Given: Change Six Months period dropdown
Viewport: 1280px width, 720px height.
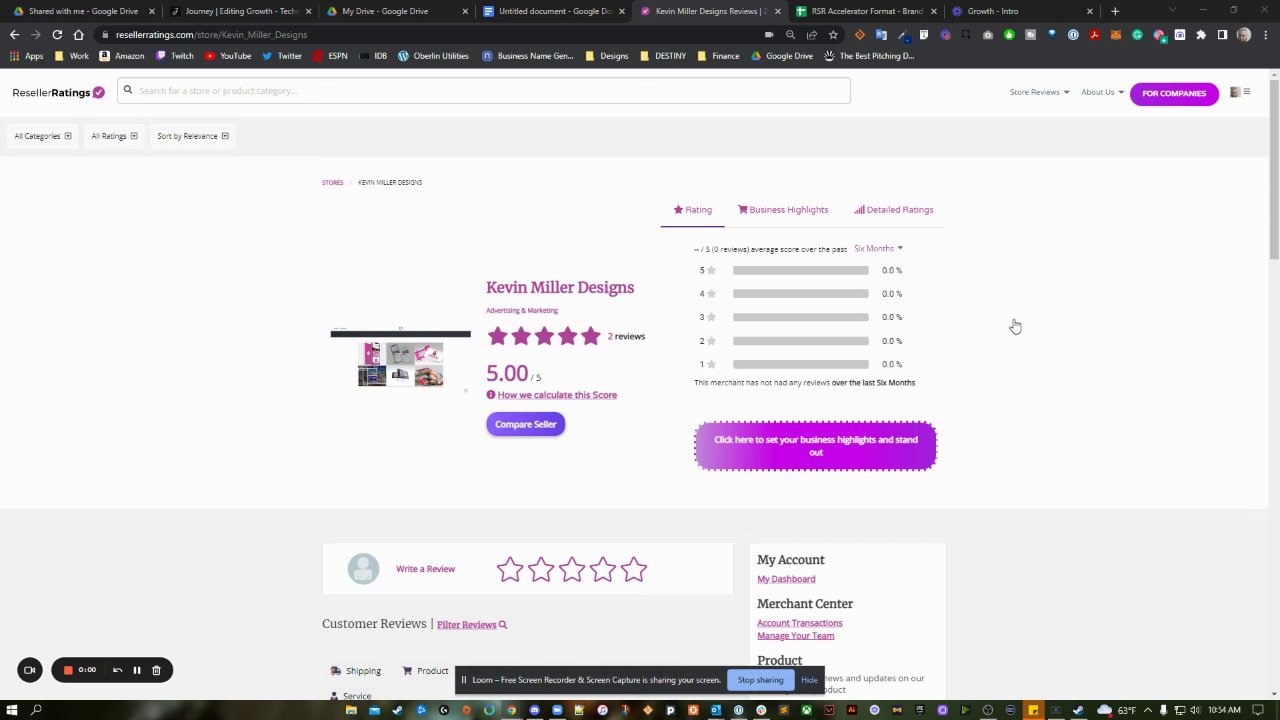Looking at the screenshot, I should pos(878,248).
